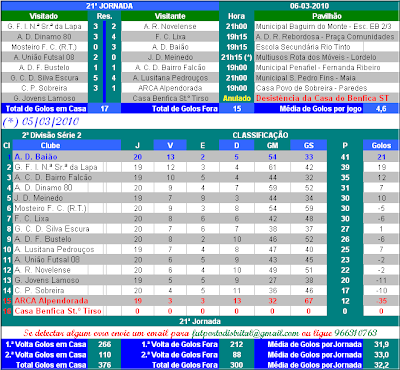The image size is (400, 370).
Task: Click the 'Total de Golos Fora' label above classification
Action: [184, 108]
